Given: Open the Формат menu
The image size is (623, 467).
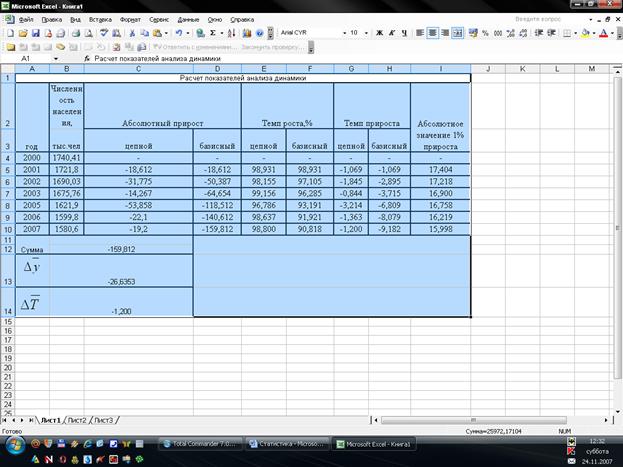Looking at the screenshot, I should (x=130, y=19).
